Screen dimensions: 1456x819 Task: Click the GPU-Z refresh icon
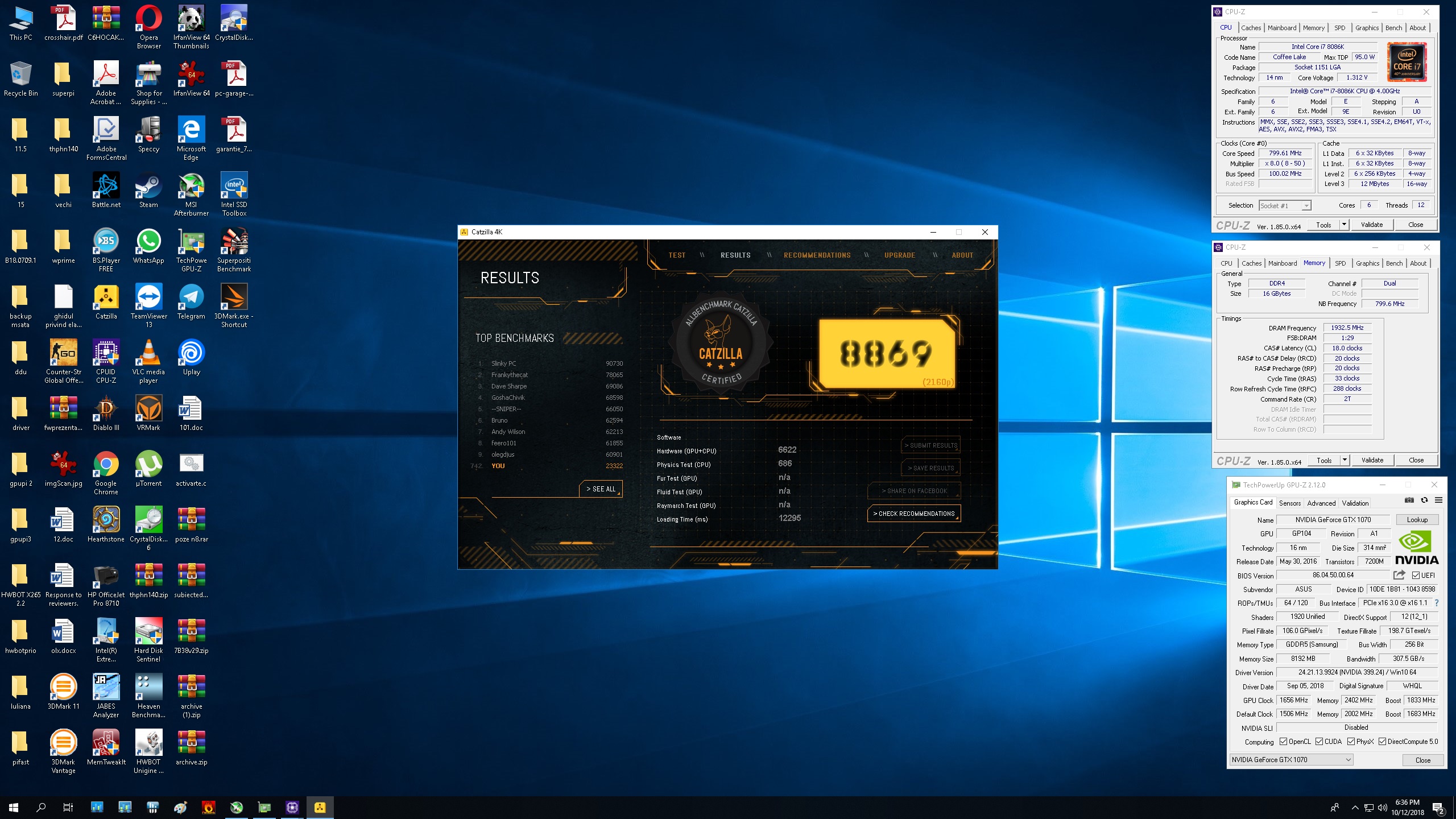tap(1424, 500)
